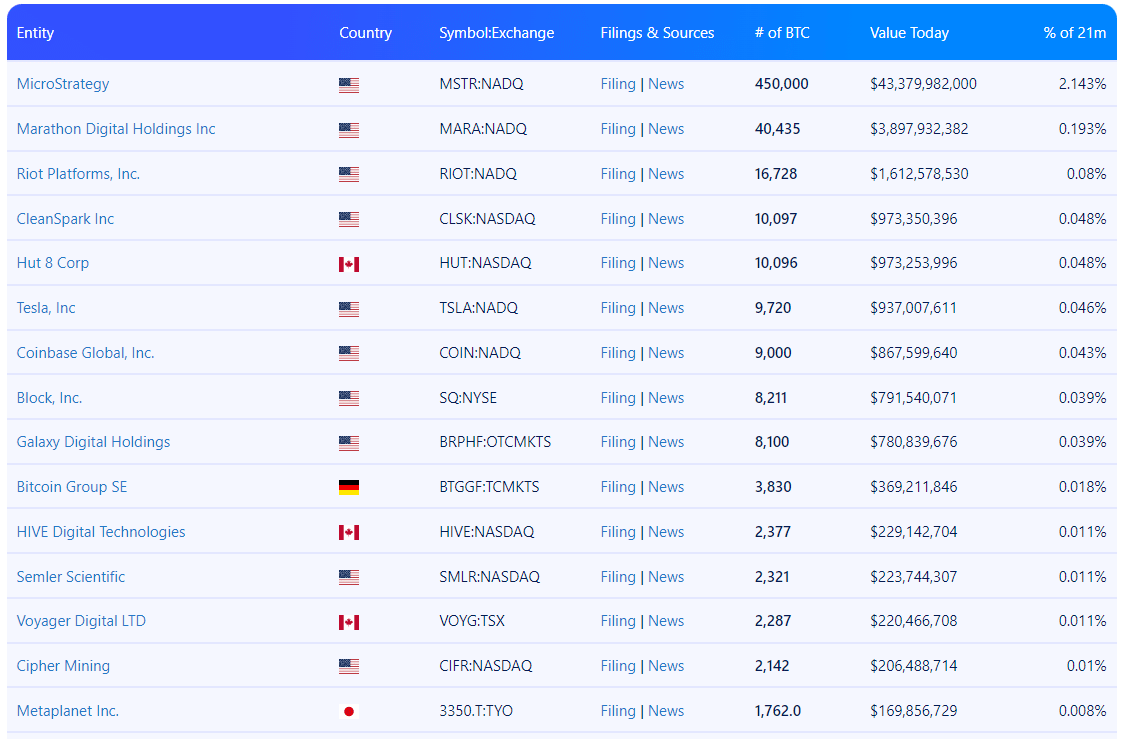Screen dimensions: 1123x739
Task: Click the US flag in the Coinbase Global row
Action: click(x=349, y=354)
